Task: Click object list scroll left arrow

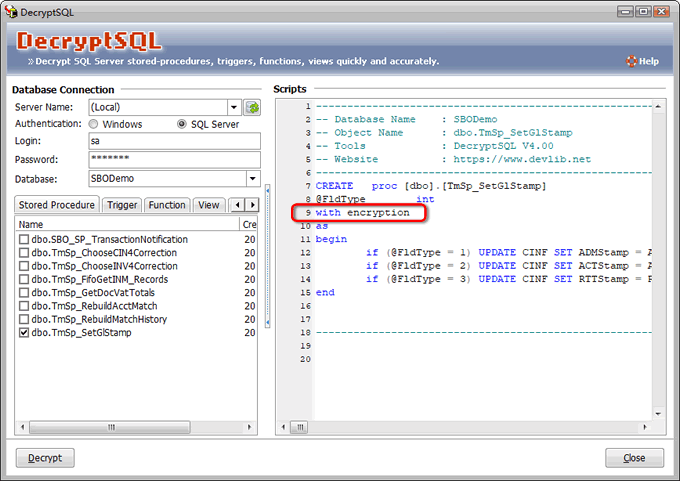Action: coord(22,427)
